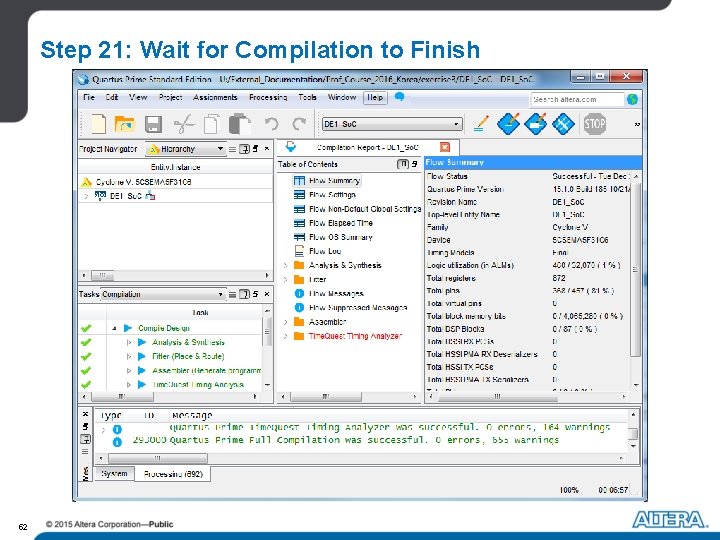Screen dimensions: 720x540
Task: Expand the Analysis & Synthesis report folder
Action: click(285, 265)
